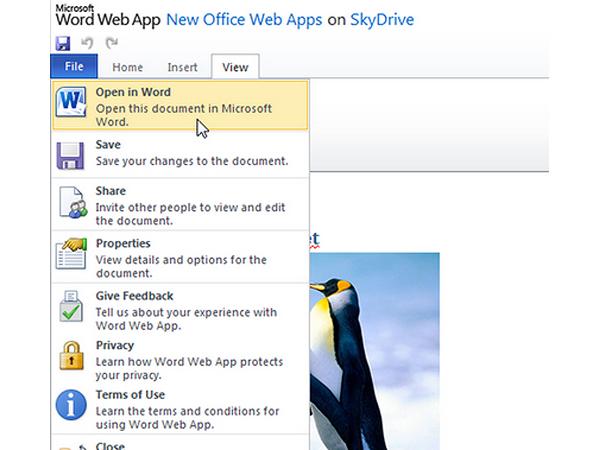Image resolution: width=600 pixels, height=450 pixels.
Task: Click 'Save your changes to the document.' text
Action: (192, 161)
